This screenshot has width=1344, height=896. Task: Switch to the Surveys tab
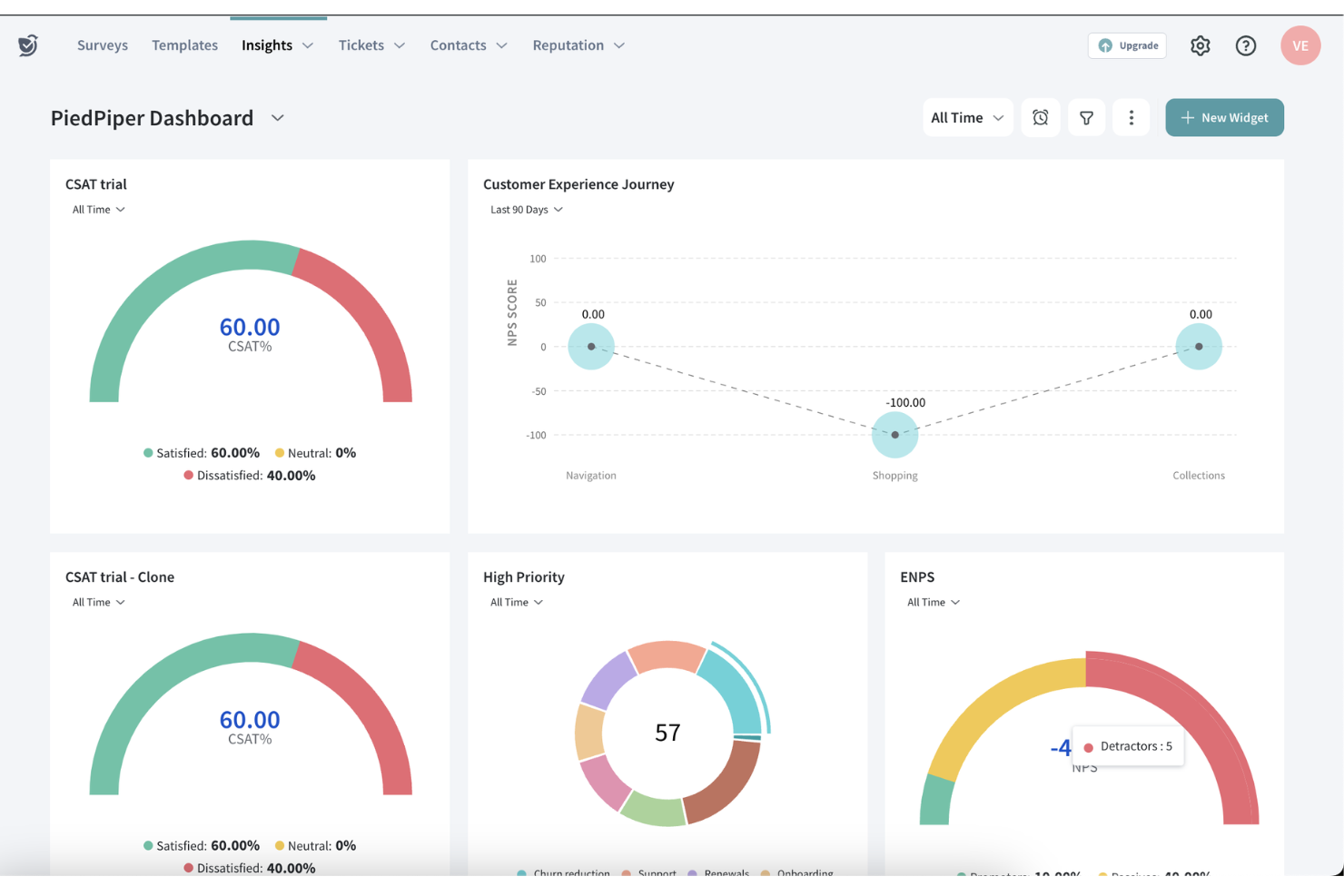click(102, 44)
